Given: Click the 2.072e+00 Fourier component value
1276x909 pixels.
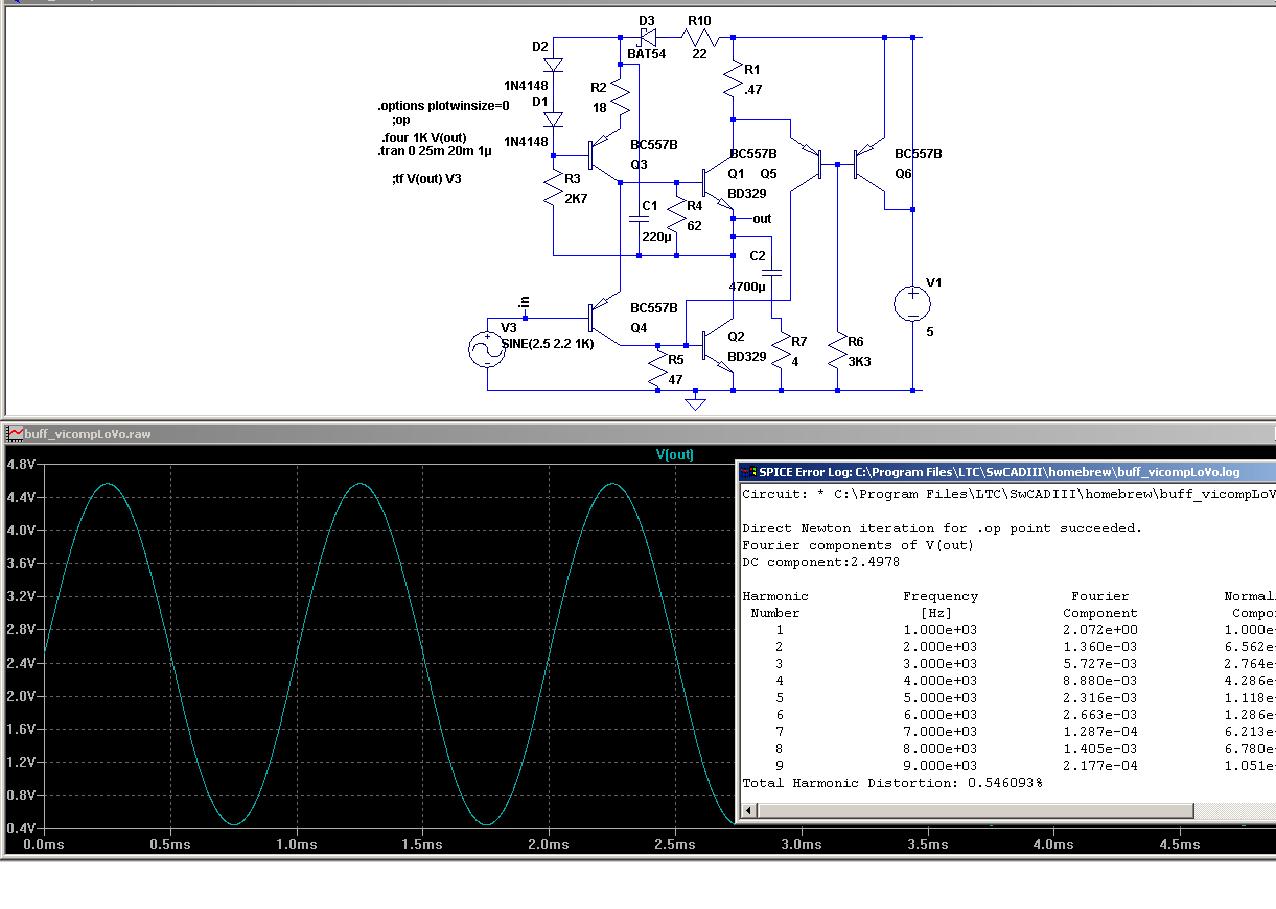Looking at the screenshot, I should (x=1100, y=630).
